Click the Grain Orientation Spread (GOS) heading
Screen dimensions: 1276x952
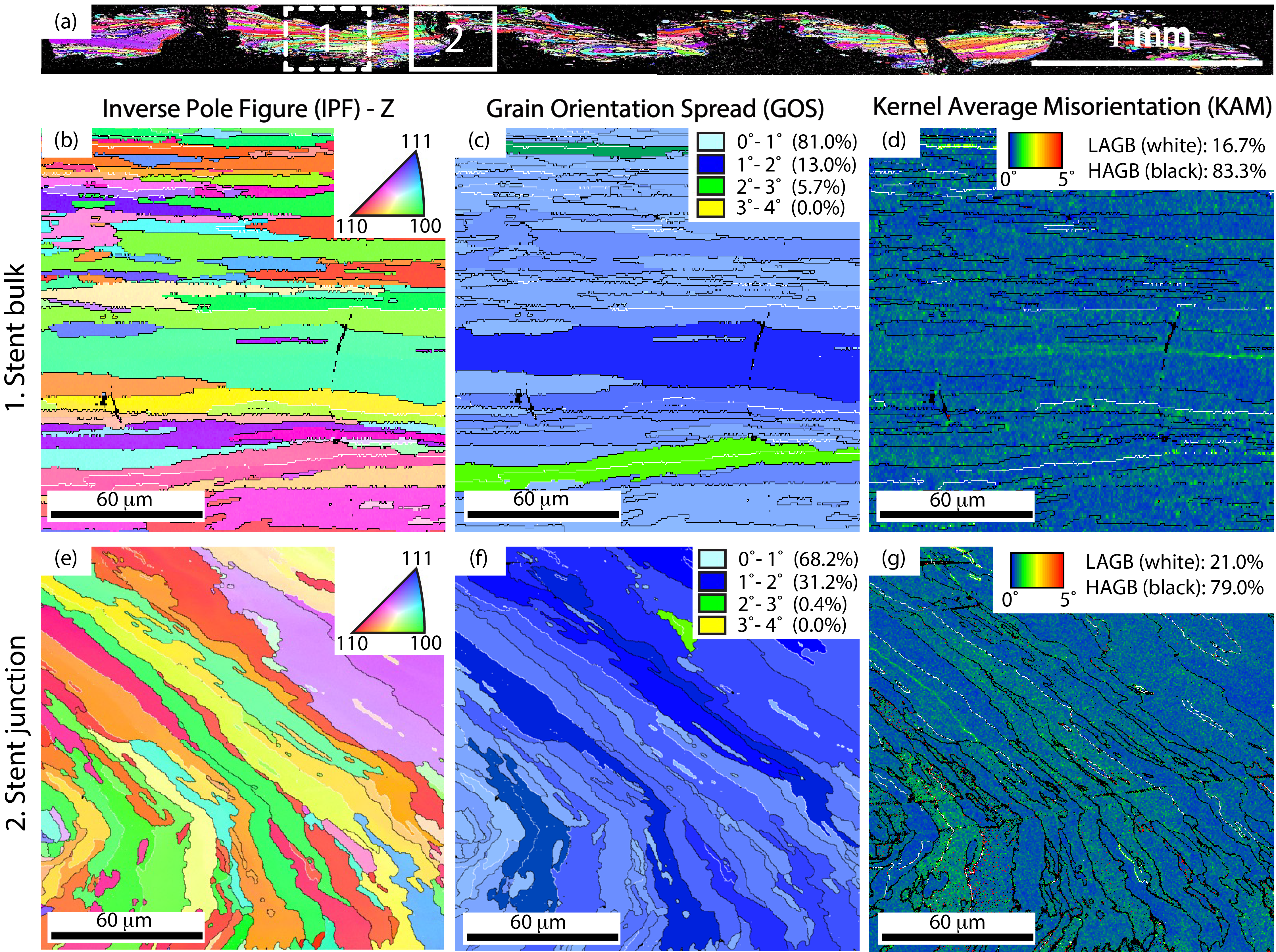tap(654, 109)
